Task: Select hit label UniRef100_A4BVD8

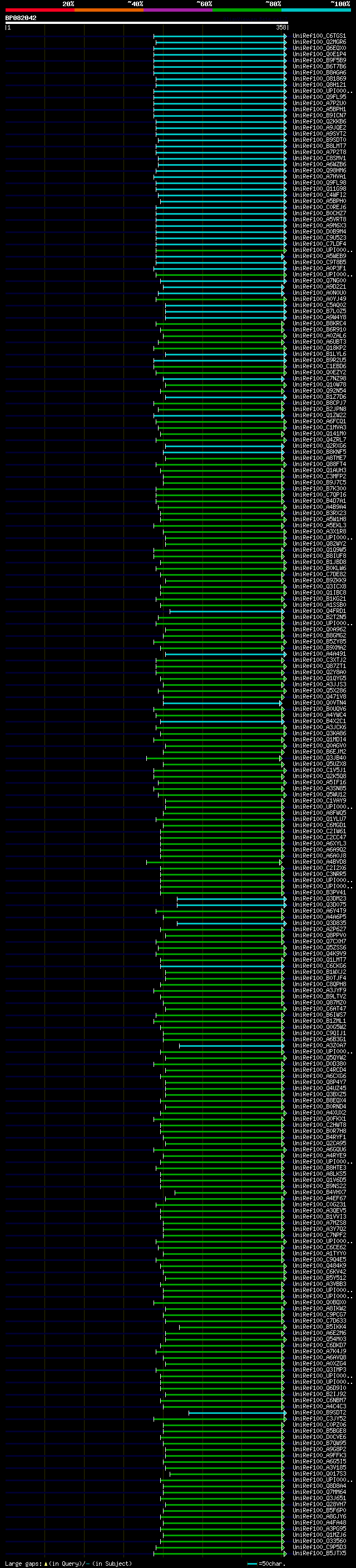Action: click(x=319, y=862)
